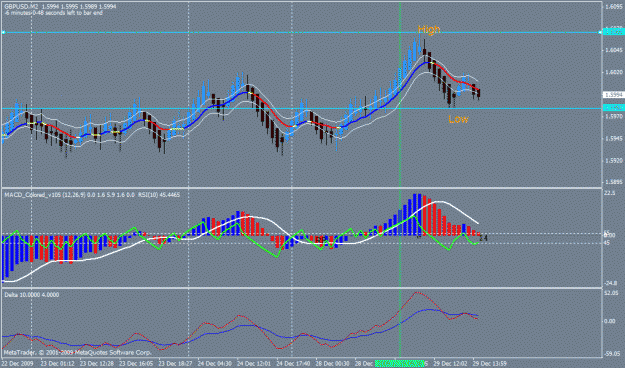The width and height of the screenshot is (625, 368).
Task: Click the 1.5920 price axis value
Action: (613, 160)
